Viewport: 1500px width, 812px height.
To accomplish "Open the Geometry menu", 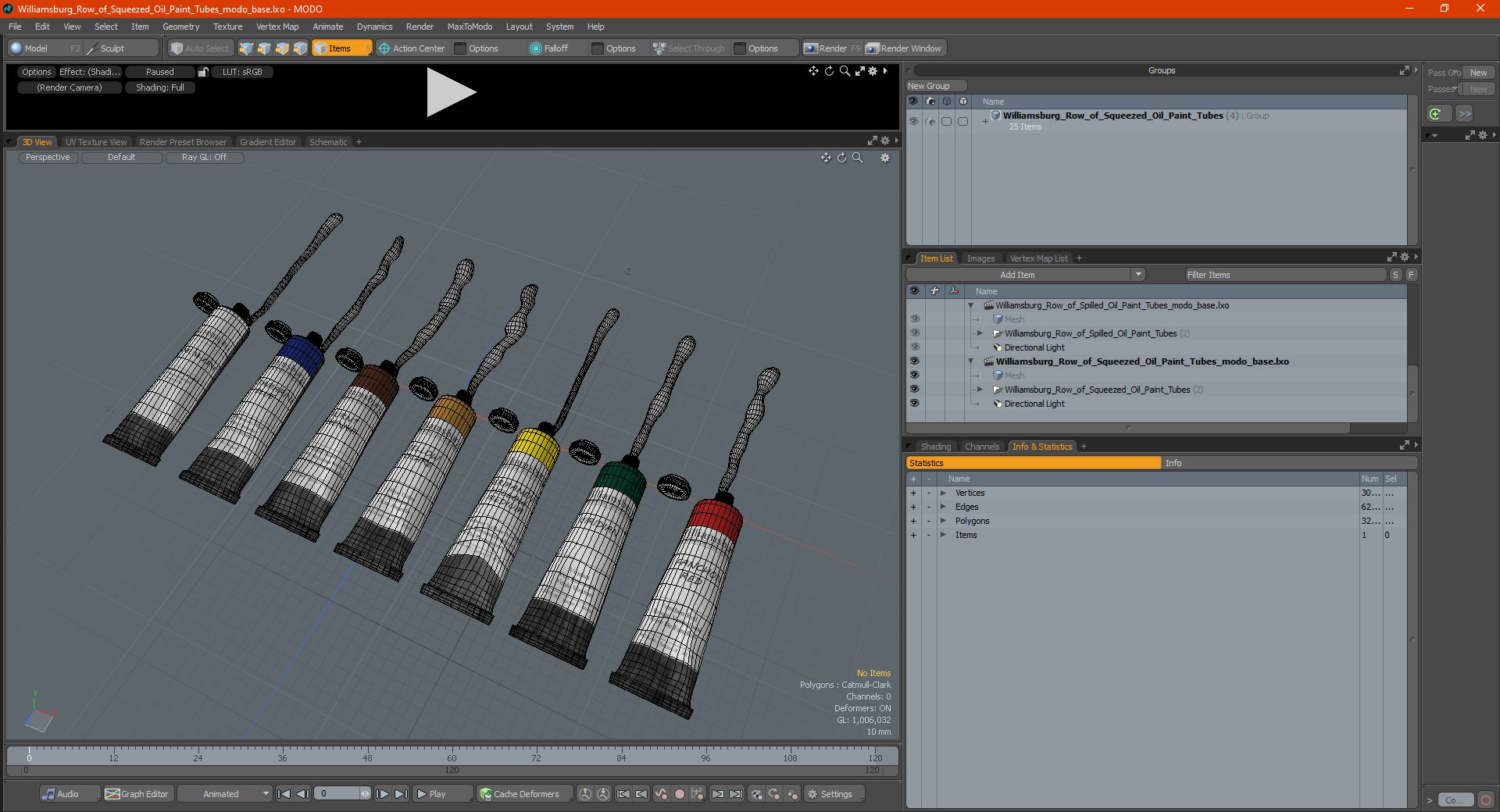I will (180, 27).
